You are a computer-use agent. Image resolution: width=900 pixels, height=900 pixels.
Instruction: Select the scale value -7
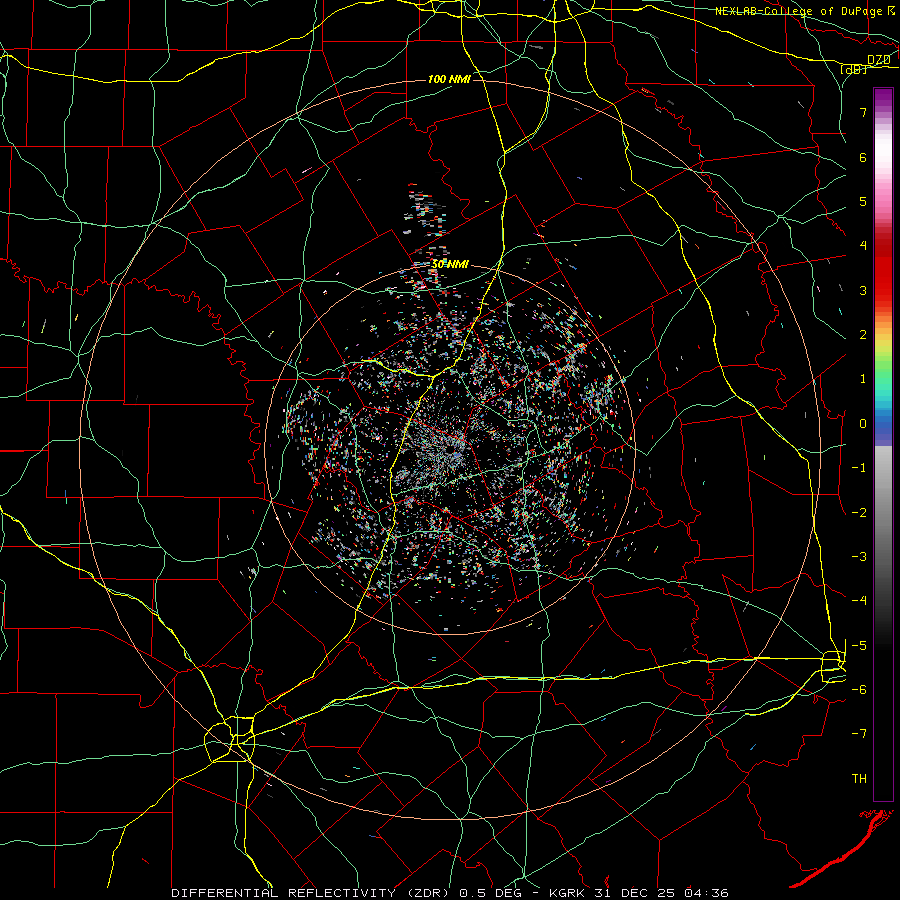tap(859, 734)
